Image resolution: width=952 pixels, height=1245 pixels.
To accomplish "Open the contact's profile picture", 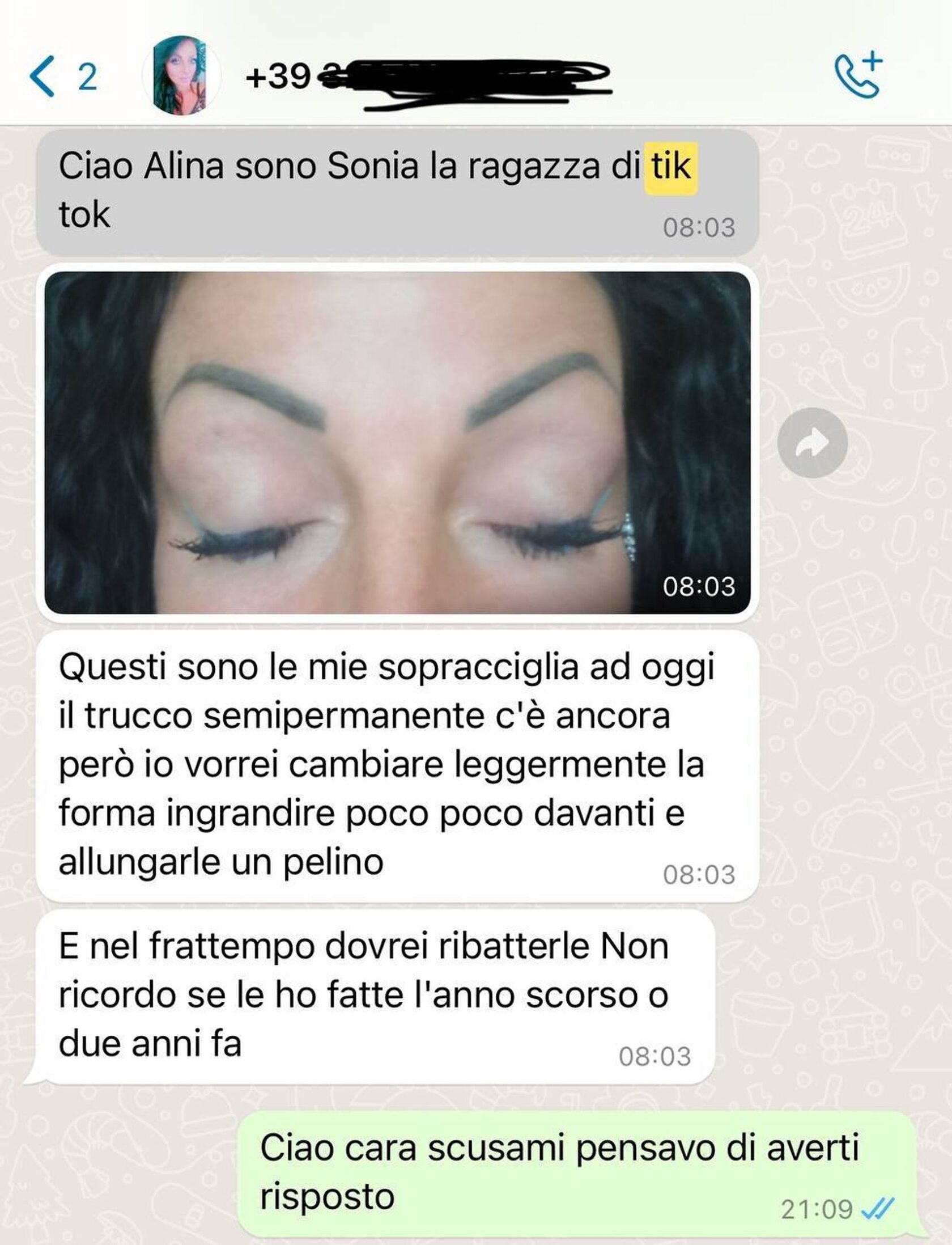I will point(181,75).
